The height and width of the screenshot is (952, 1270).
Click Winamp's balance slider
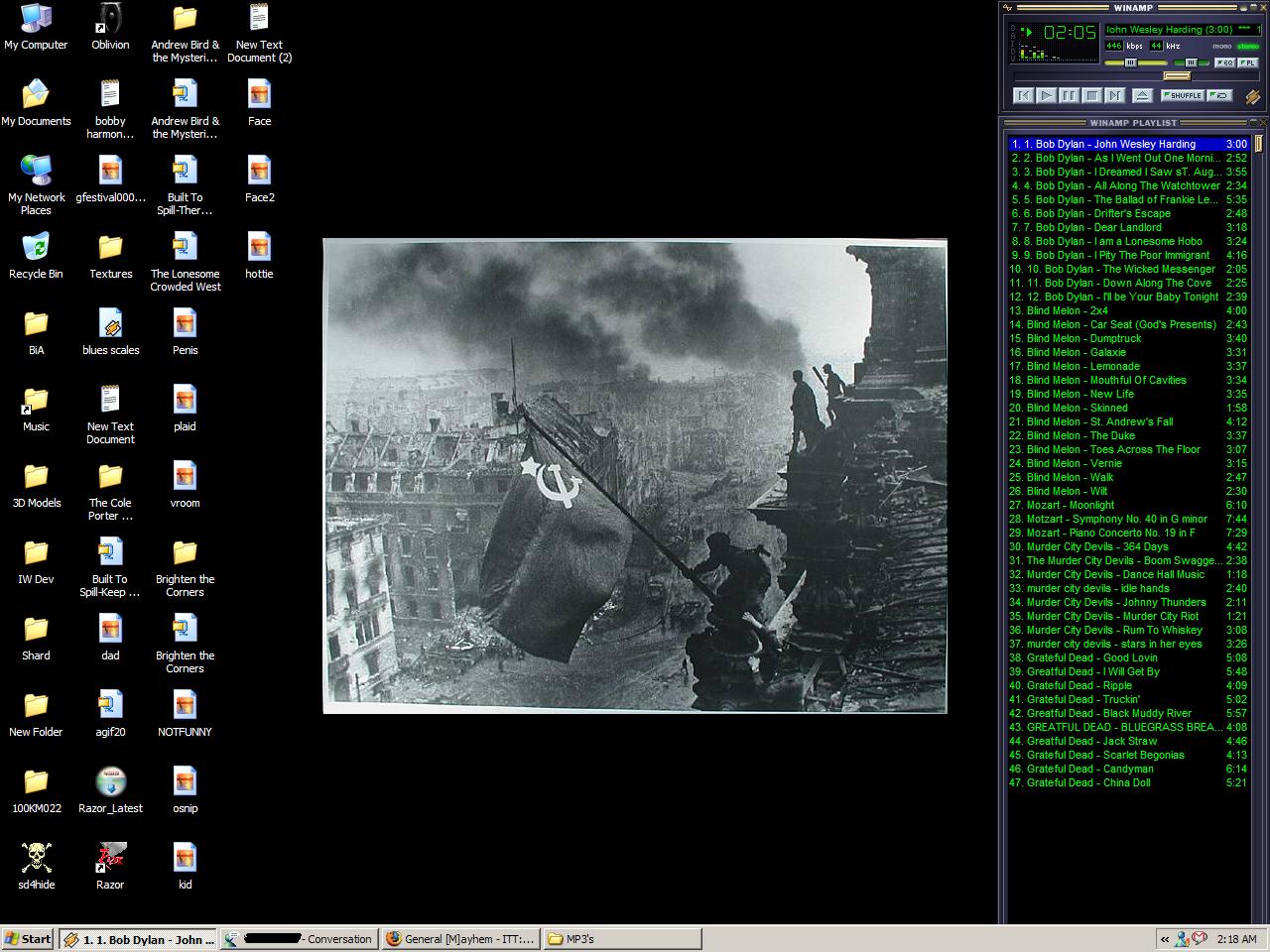pos(1193,62)
